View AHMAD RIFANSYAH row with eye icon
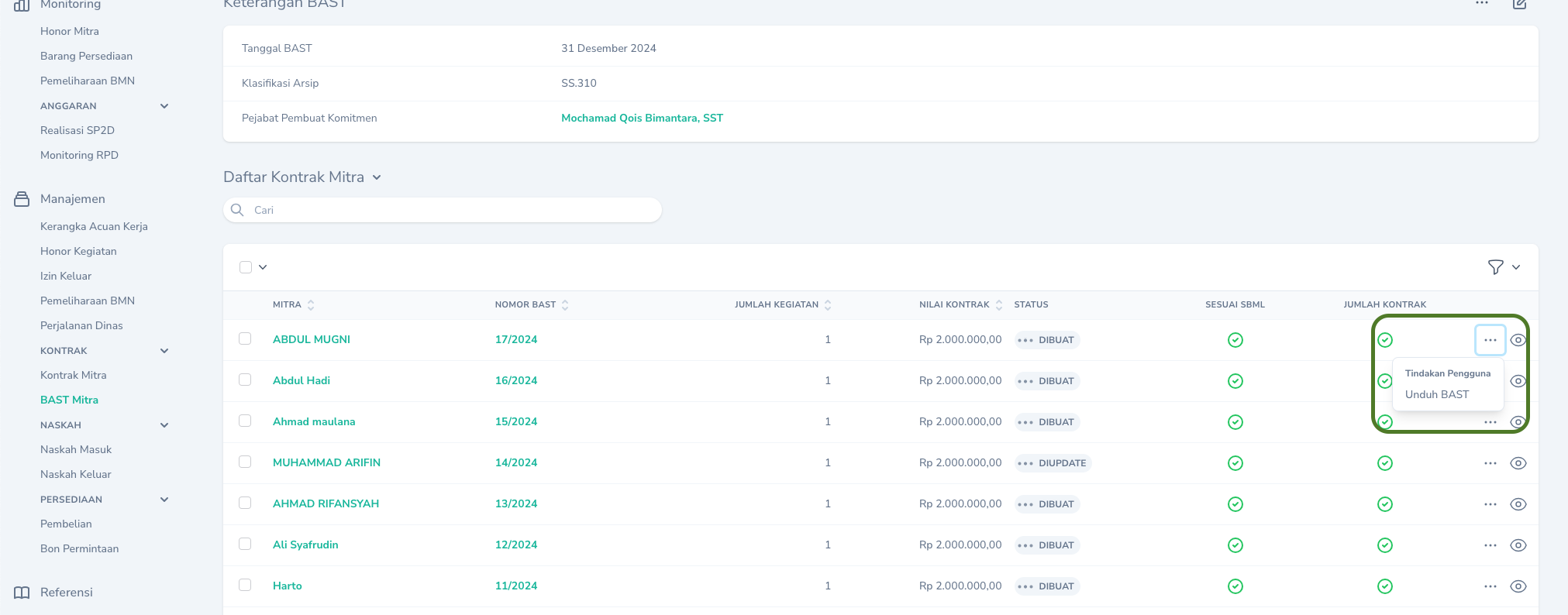1568x615 pixels. click(x=1518, y=504)
